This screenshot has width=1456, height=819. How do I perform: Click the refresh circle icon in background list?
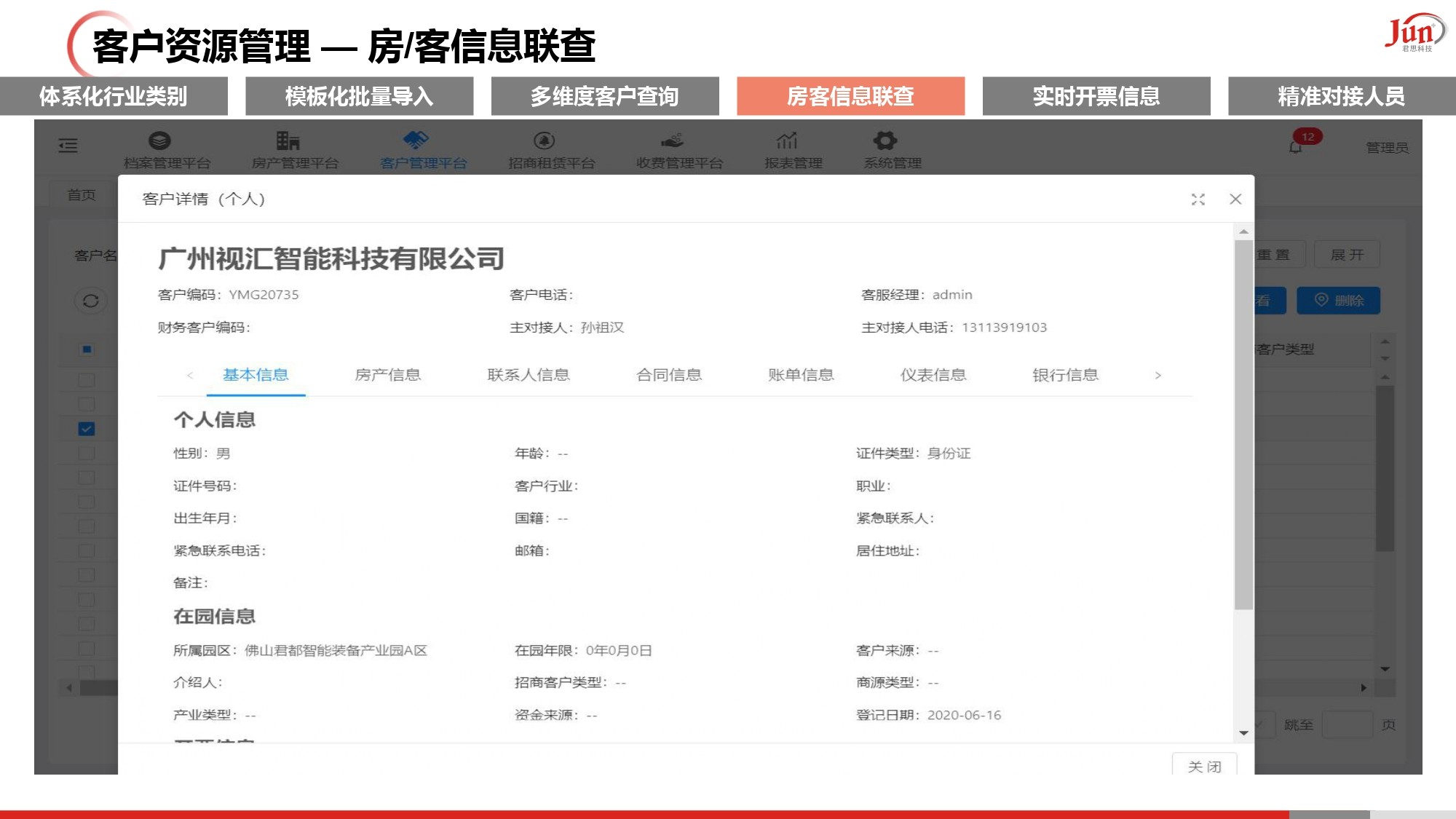tap(90, 301)
